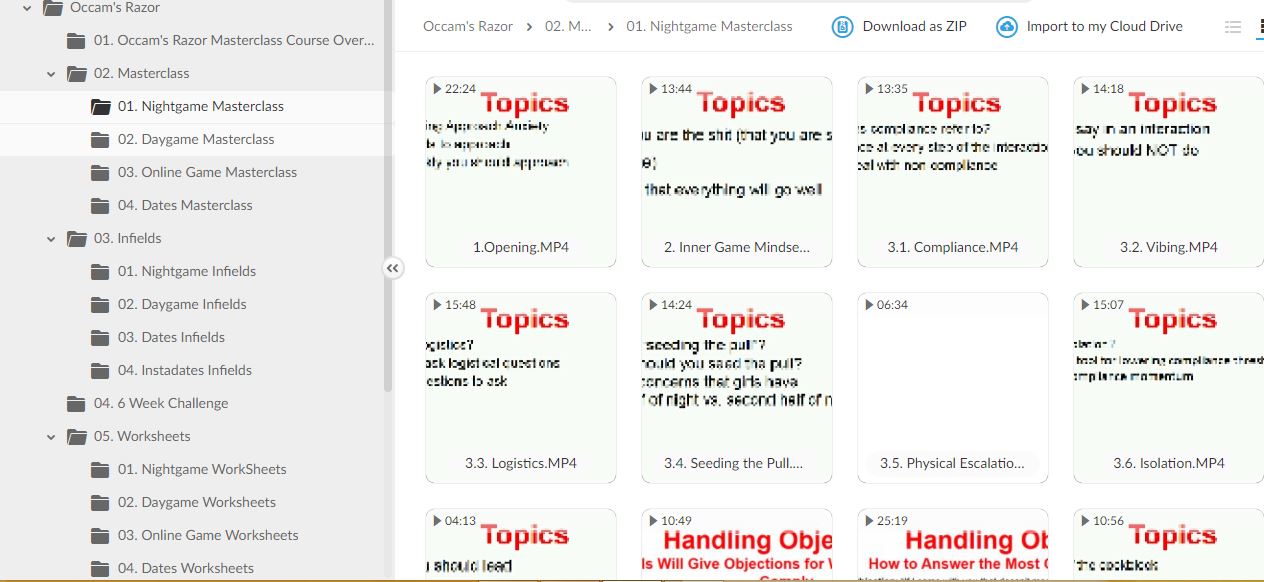Click the Download as ZIP icon
This screenshot has height=582, width=1264.
point(843,27)
